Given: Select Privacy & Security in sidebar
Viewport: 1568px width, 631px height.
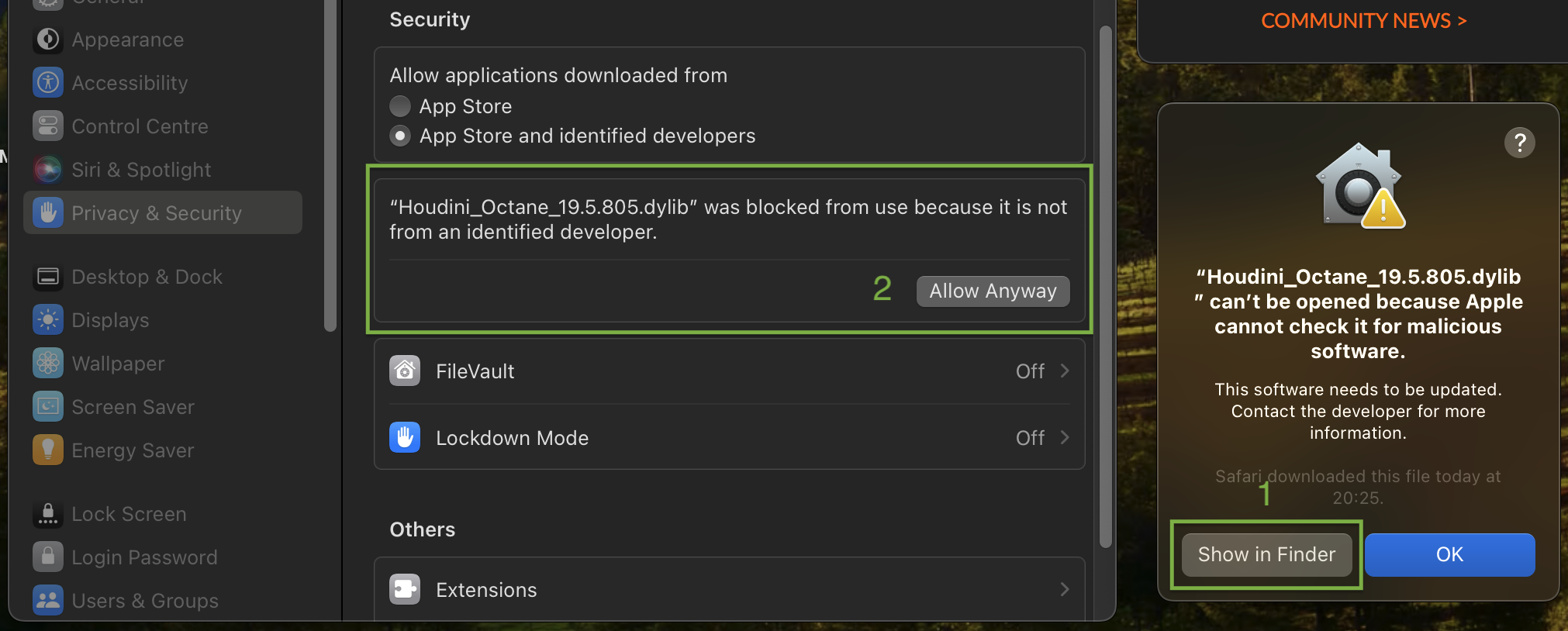Looking at the screenshot, I should tap(163, 213).
